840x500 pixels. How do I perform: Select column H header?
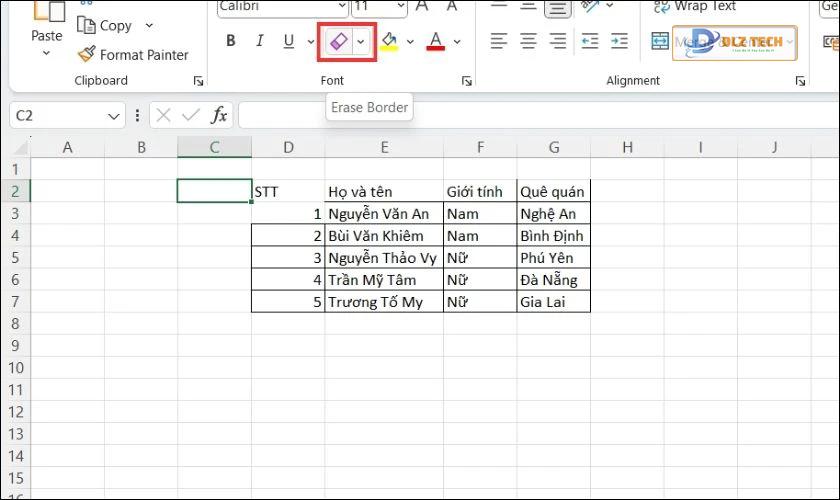[627, 147]
